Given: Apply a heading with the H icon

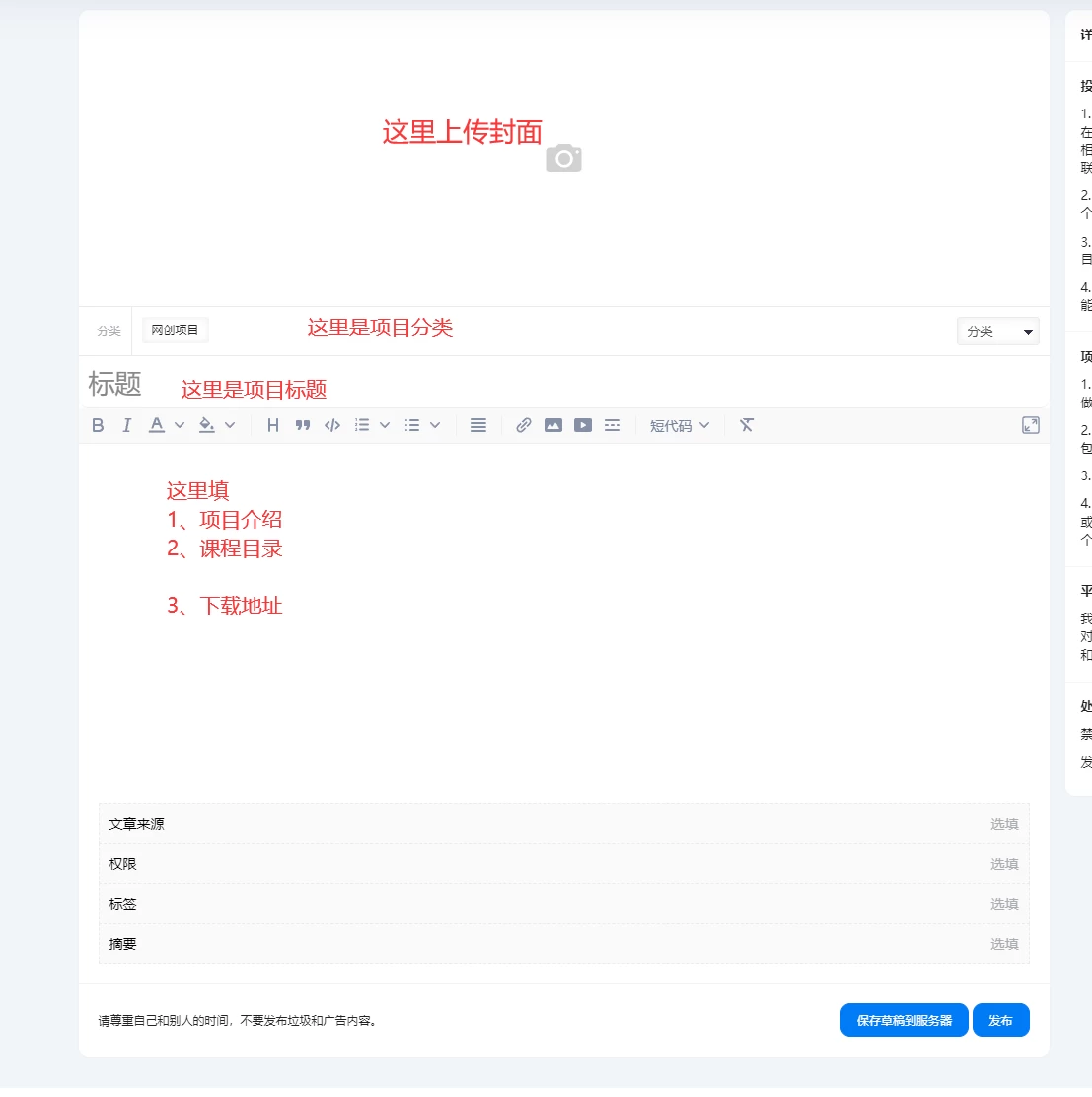Looking at the screenshot, I should point(272,425).
